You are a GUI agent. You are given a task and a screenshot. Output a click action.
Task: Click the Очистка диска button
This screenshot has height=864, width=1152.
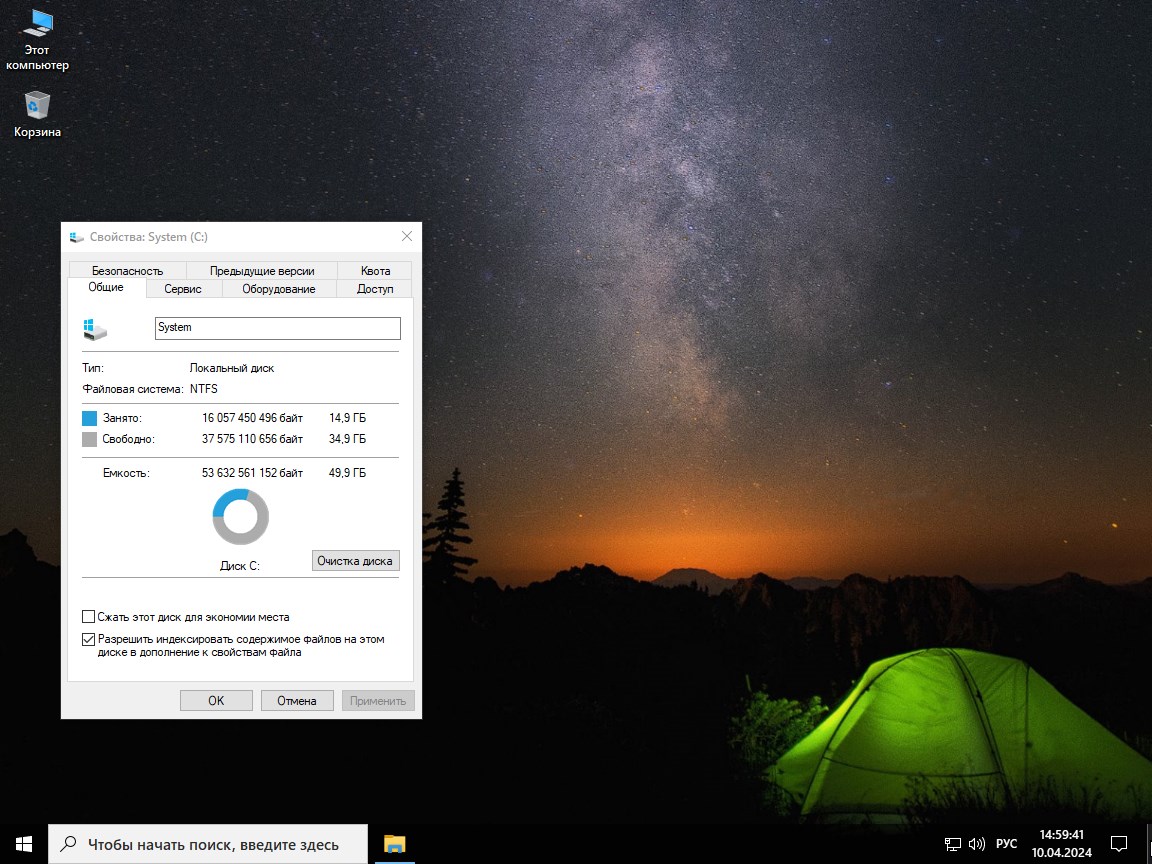click(356, 561)
